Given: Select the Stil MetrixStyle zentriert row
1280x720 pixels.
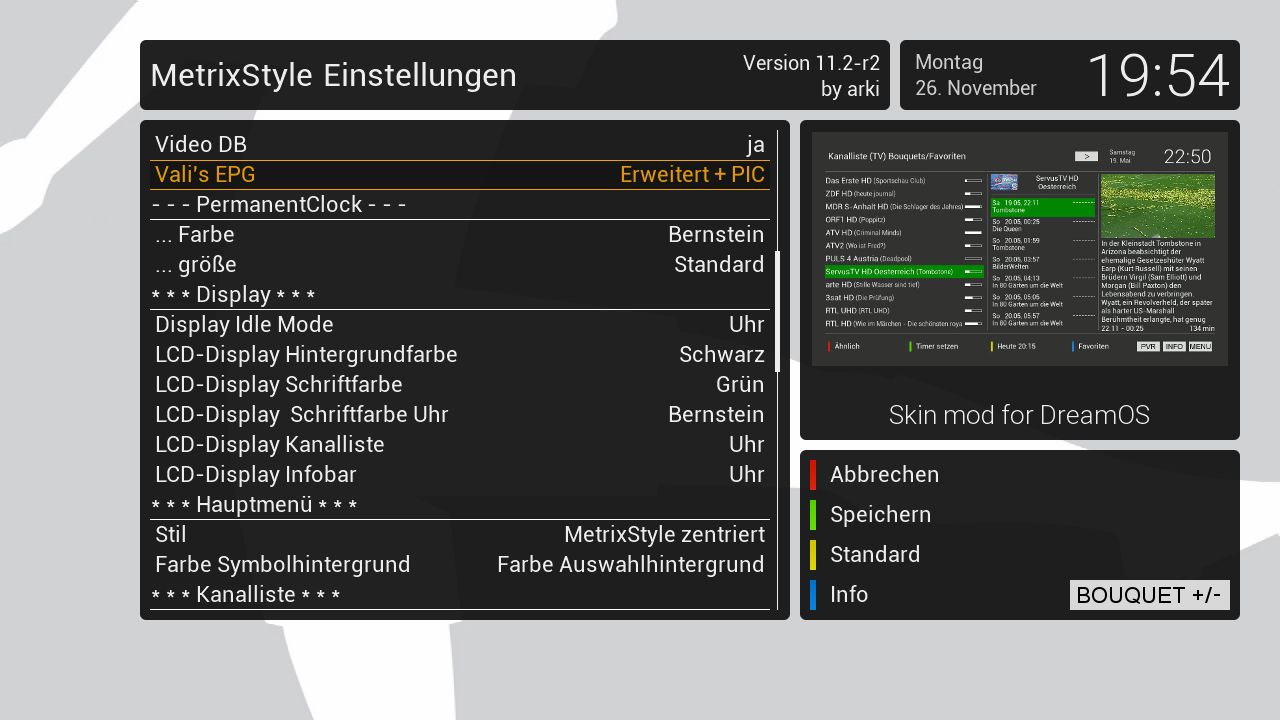Looking at the screenshot, I should pos(459,535).
